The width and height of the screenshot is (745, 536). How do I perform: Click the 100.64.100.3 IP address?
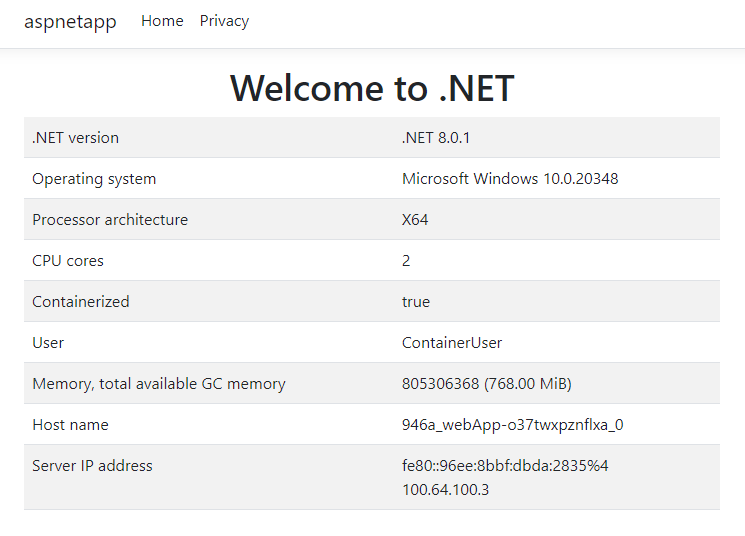click(x=446, y=490)
